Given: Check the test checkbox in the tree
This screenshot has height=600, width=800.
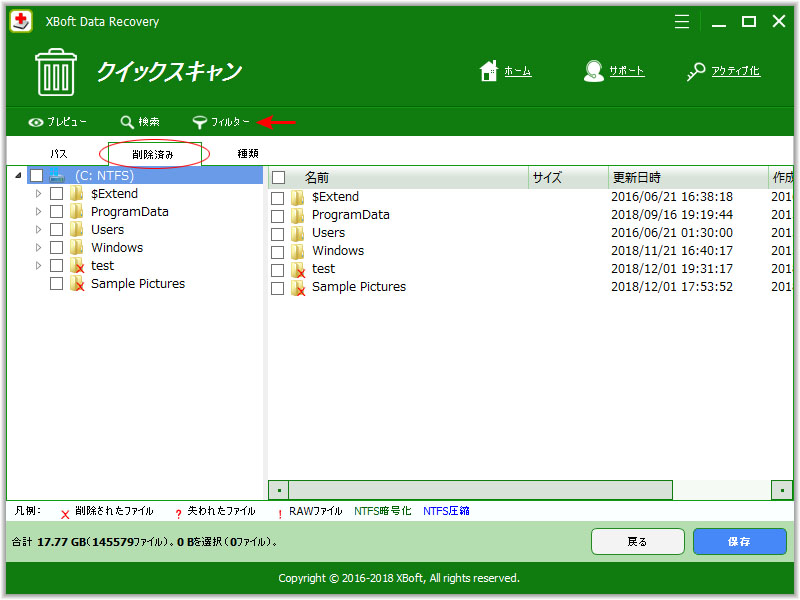Looking at the screenshot, I should coord(57,266).
